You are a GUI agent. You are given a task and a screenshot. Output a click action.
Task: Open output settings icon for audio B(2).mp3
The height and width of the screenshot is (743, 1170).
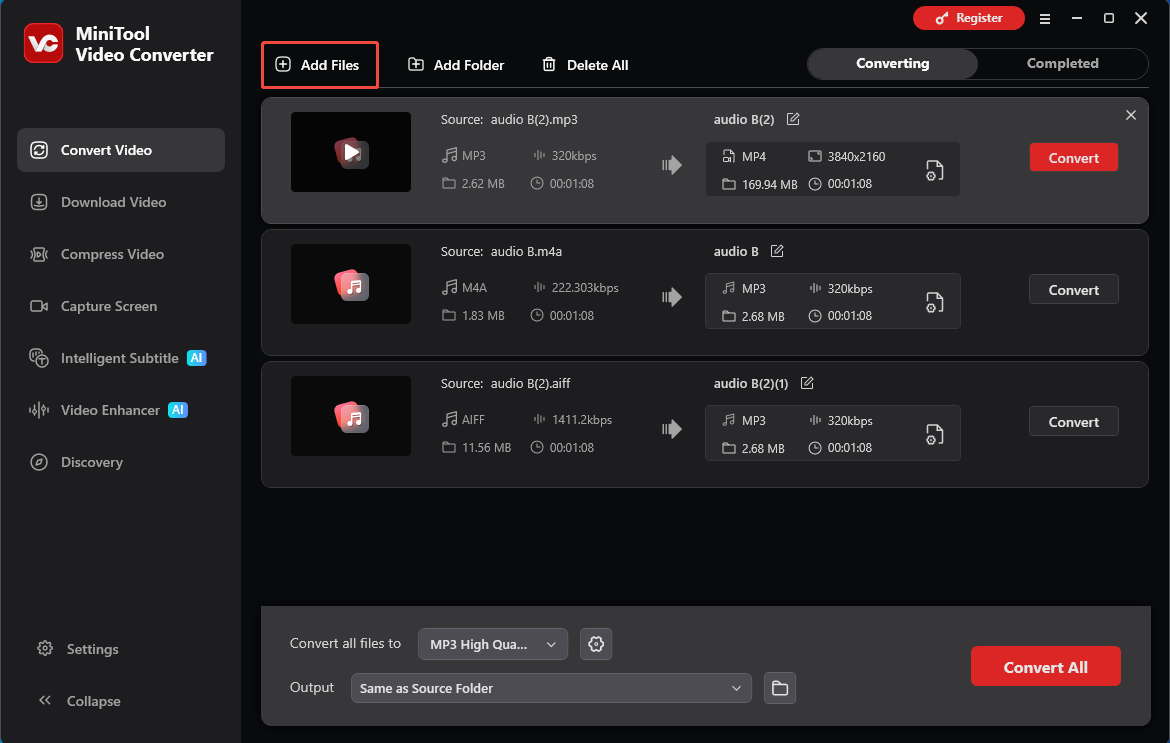(934, 170)
